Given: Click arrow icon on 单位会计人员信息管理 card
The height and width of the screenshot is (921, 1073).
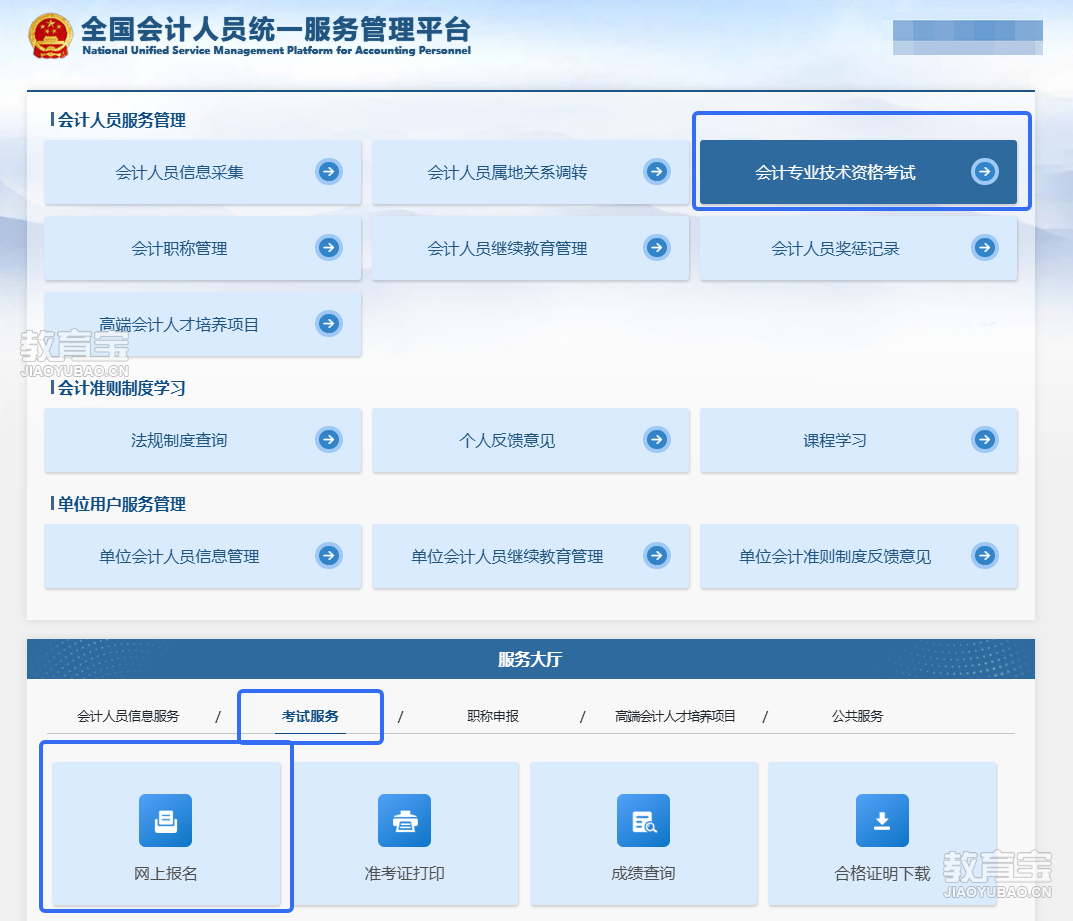Looking at the screenshot, I should coord(328,556).
